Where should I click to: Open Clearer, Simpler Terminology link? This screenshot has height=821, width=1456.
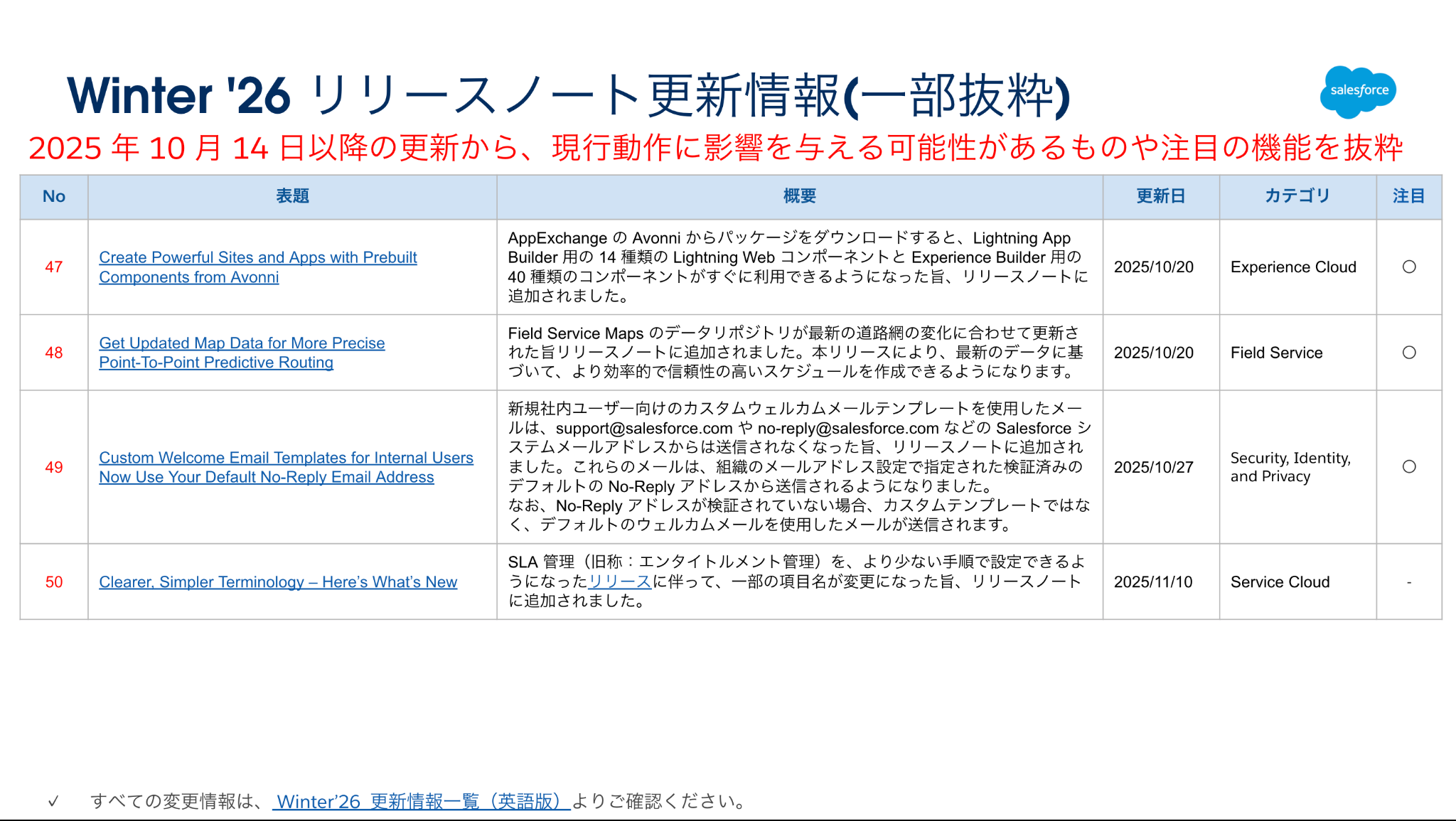click(278, 582)
